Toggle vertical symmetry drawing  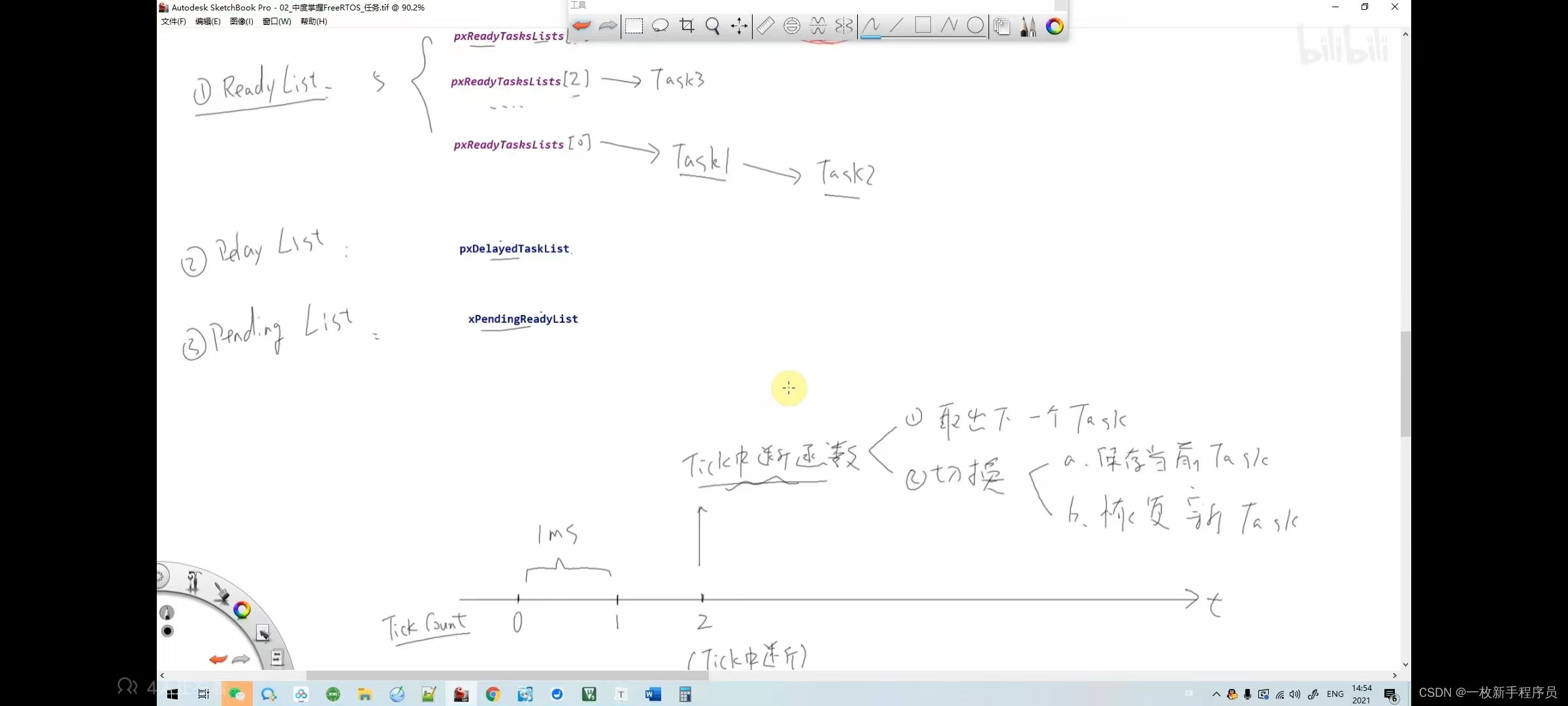click(x=844, y=26)
